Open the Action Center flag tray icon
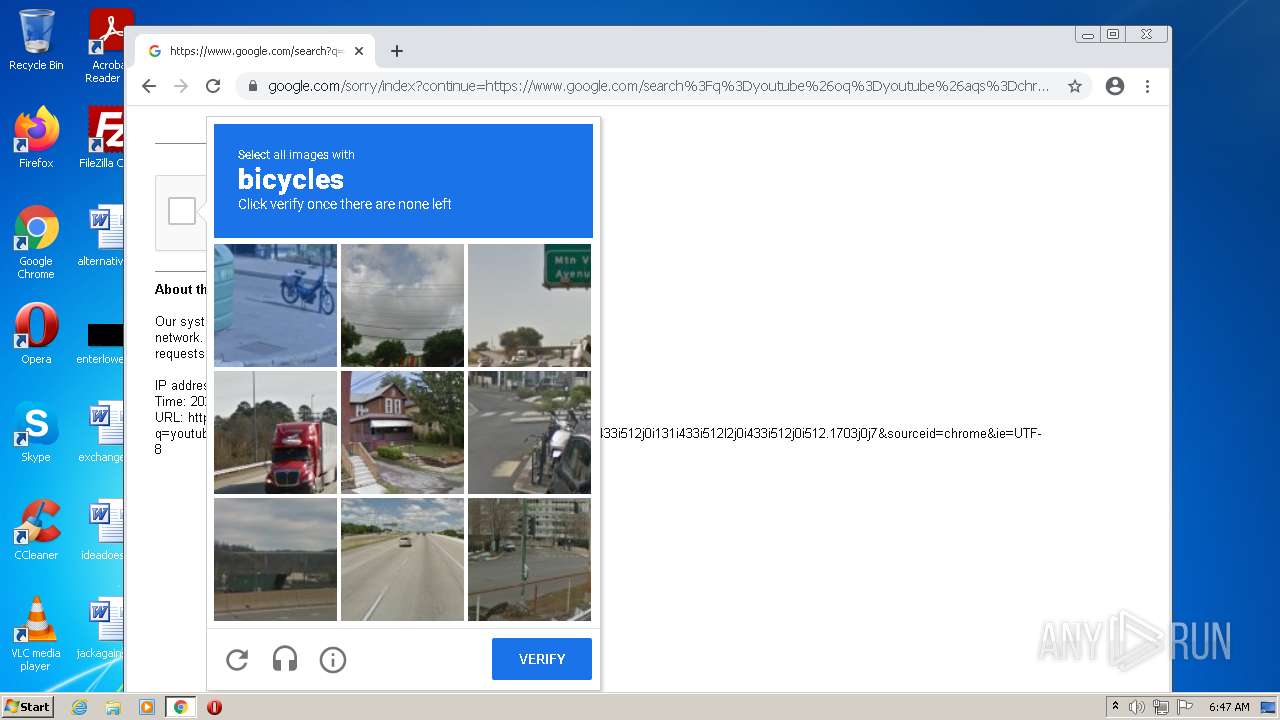This screenshot has width=1280, height=720. [1184, 707]
